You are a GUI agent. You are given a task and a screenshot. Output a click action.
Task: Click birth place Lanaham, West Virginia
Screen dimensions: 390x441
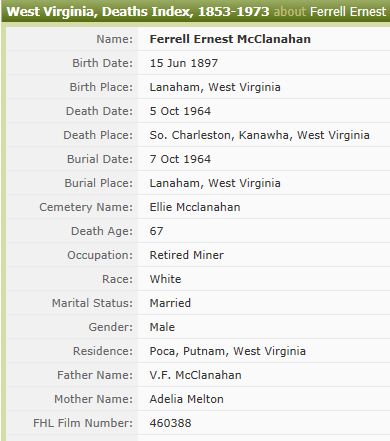click(x=215, y=87)
